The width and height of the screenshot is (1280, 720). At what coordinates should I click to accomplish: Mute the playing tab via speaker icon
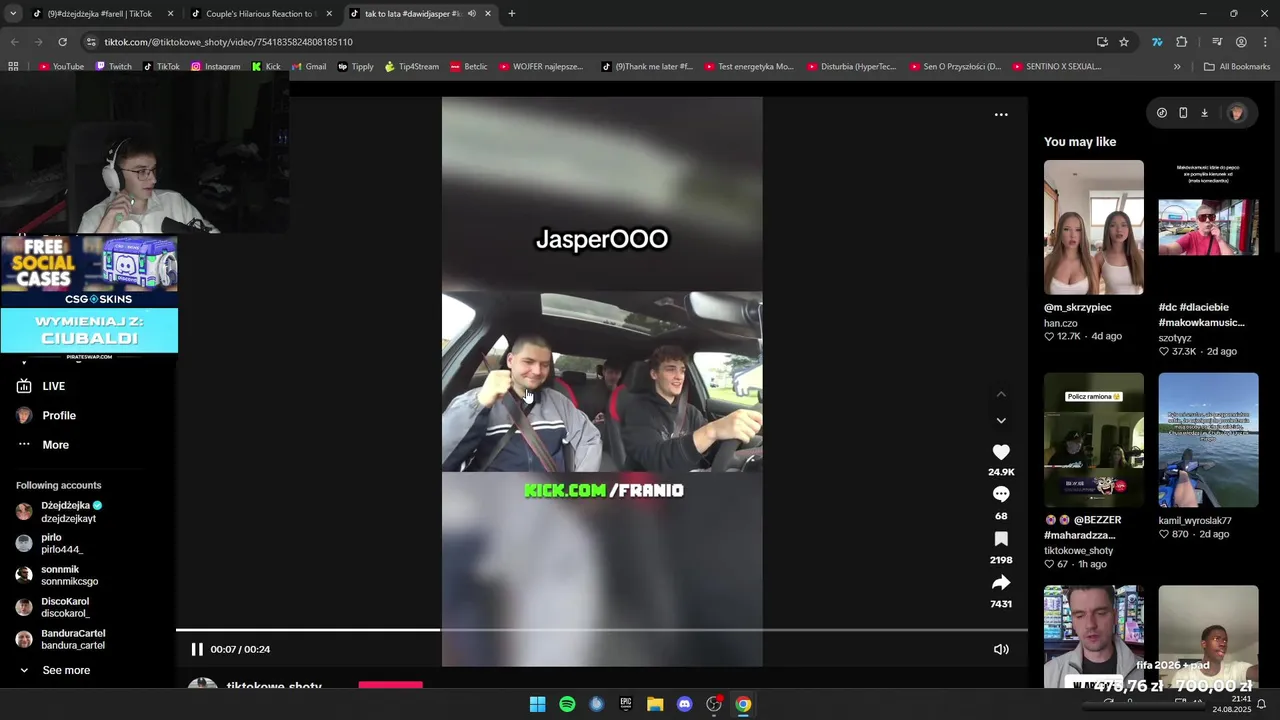tap(471, 14)
